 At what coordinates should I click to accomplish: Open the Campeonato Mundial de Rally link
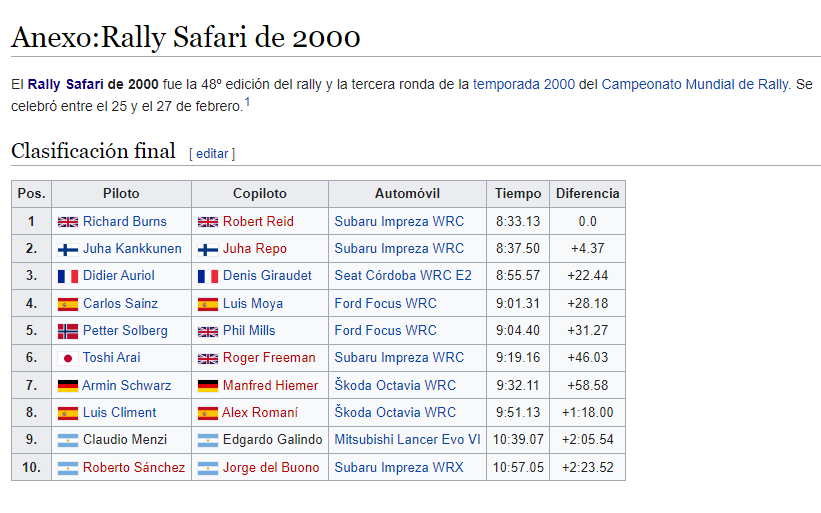coord(695,84)
